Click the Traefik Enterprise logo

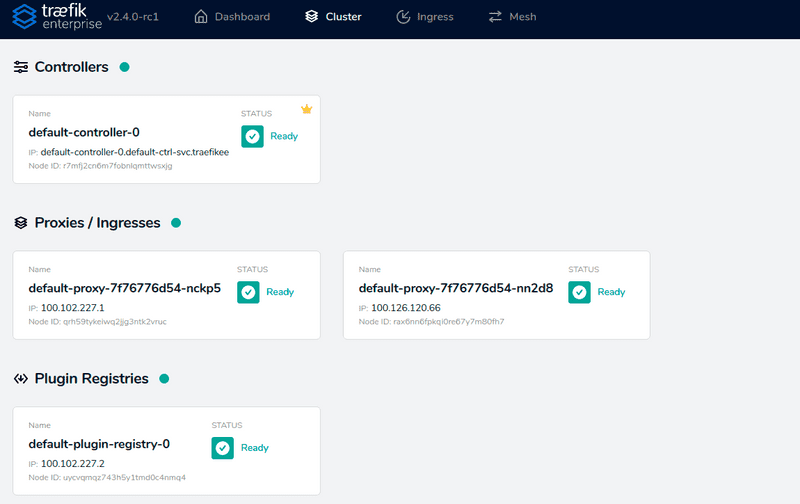(57, 17)
